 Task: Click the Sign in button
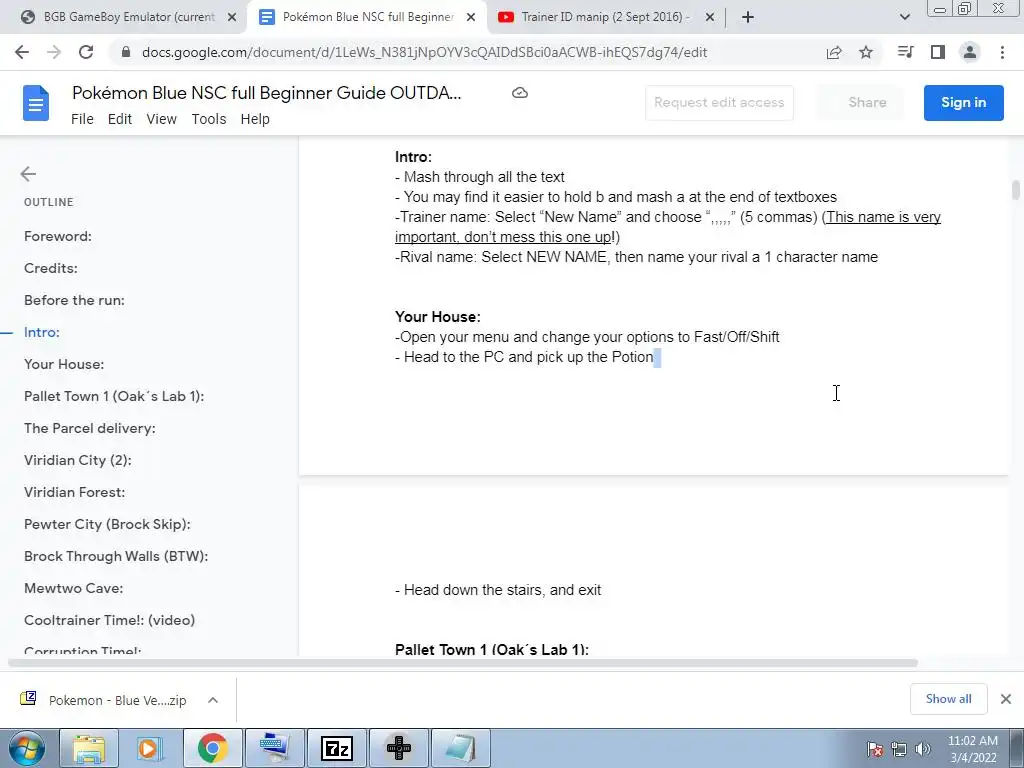[x=963, y=103]
